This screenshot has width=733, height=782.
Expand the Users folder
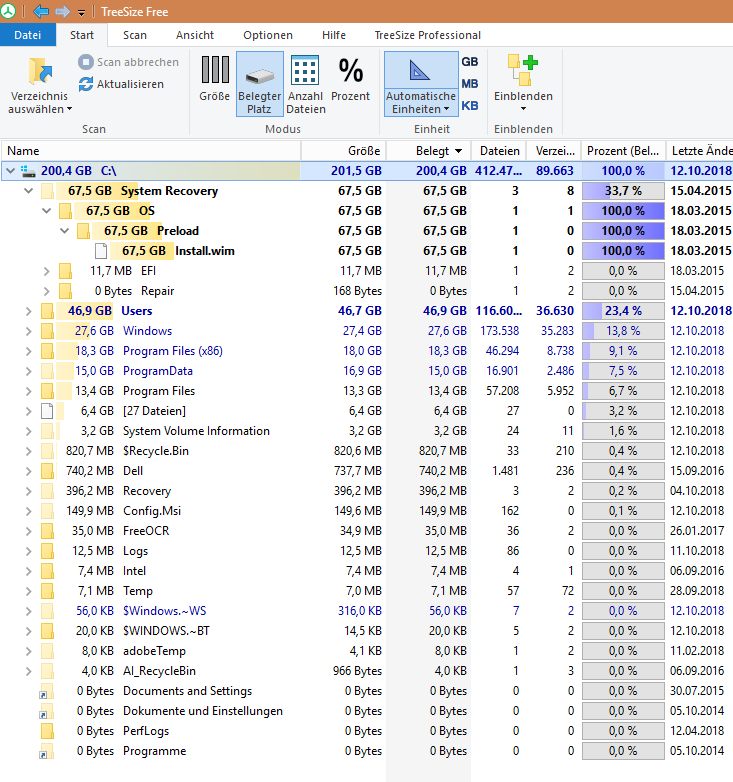[28, 311]
